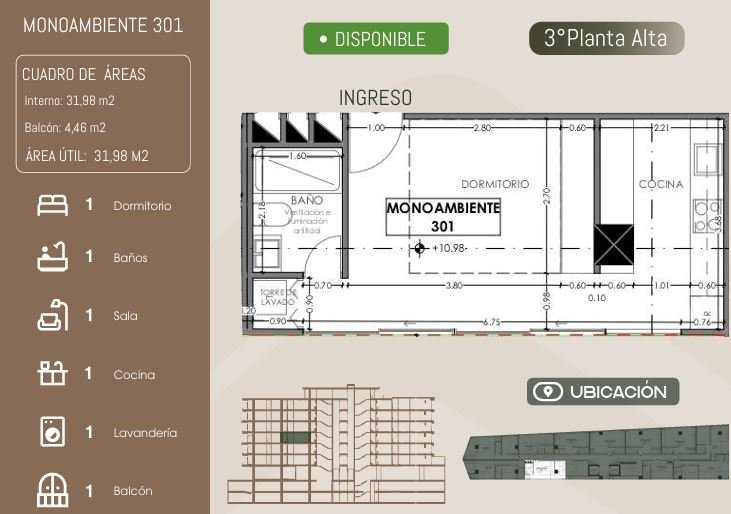This screenshot has width=731, height=514.
Task: Click the TORRE DE LAVADO label in plan
Action: (x=278, y=297)
